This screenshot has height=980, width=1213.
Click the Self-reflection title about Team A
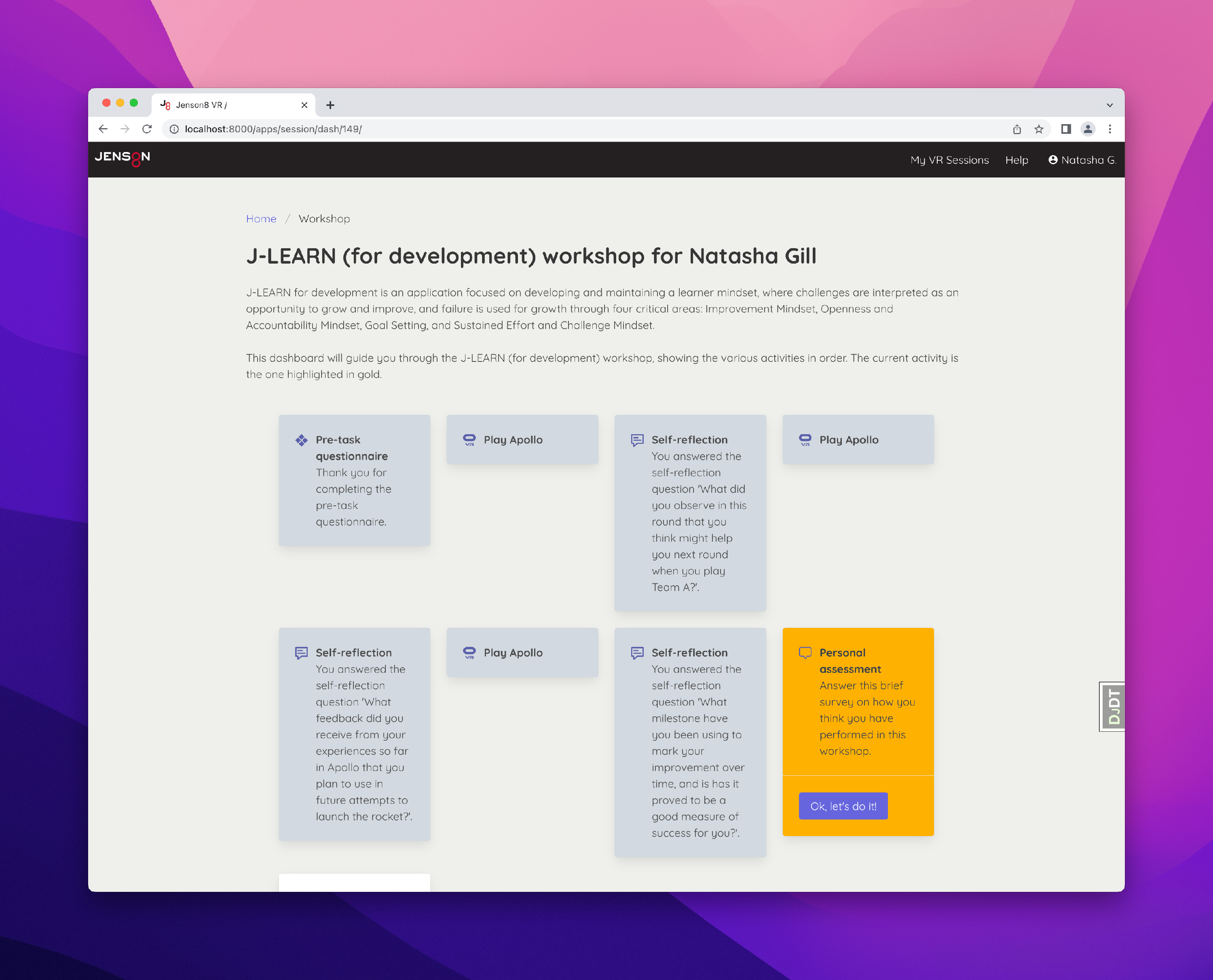690,440
